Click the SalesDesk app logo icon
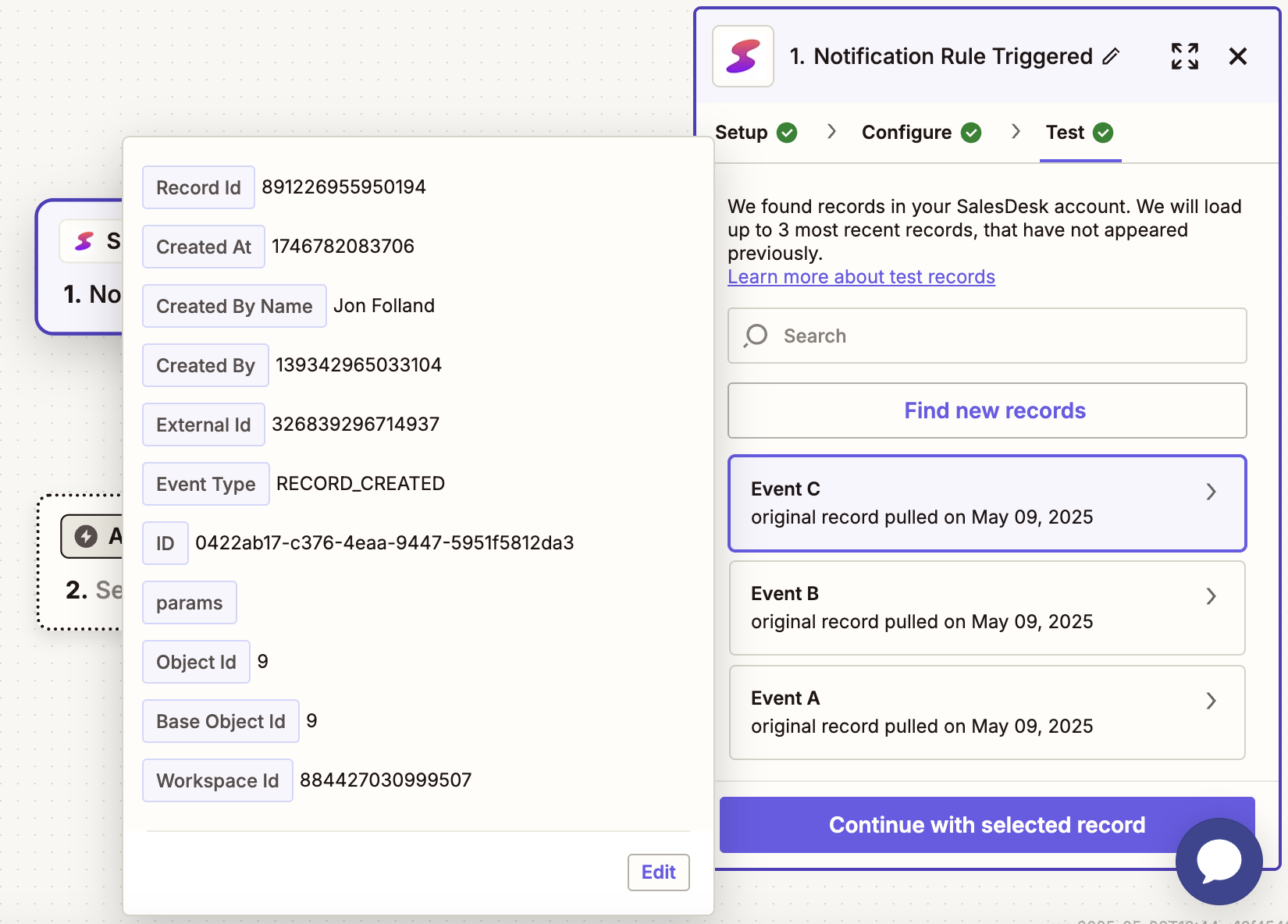 coord(742,55)
